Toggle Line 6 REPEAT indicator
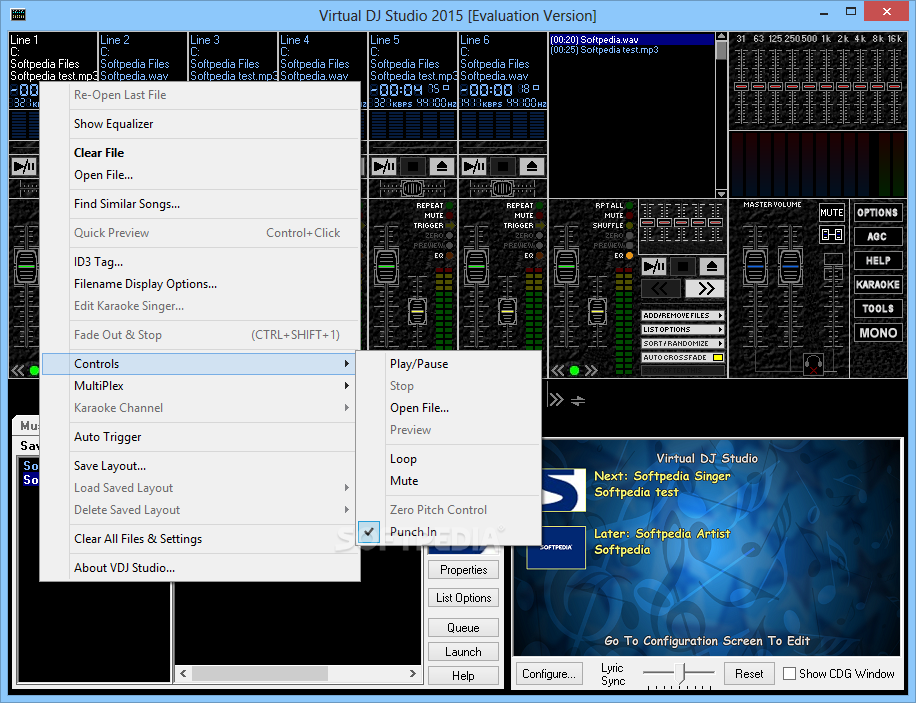 pos(539,206)
